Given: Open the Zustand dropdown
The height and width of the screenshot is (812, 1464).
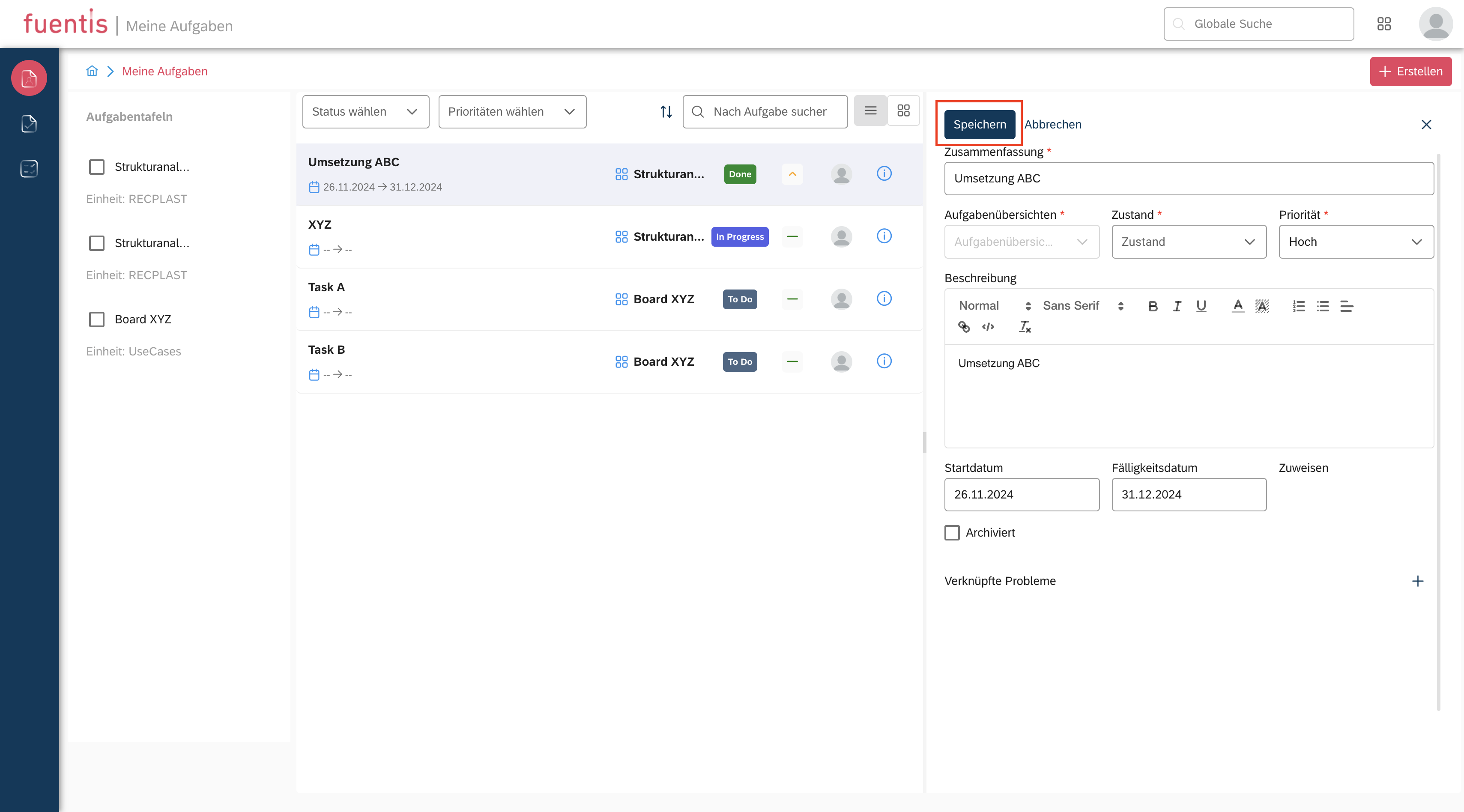Looking at the screenshot, I should point(1188,242).
